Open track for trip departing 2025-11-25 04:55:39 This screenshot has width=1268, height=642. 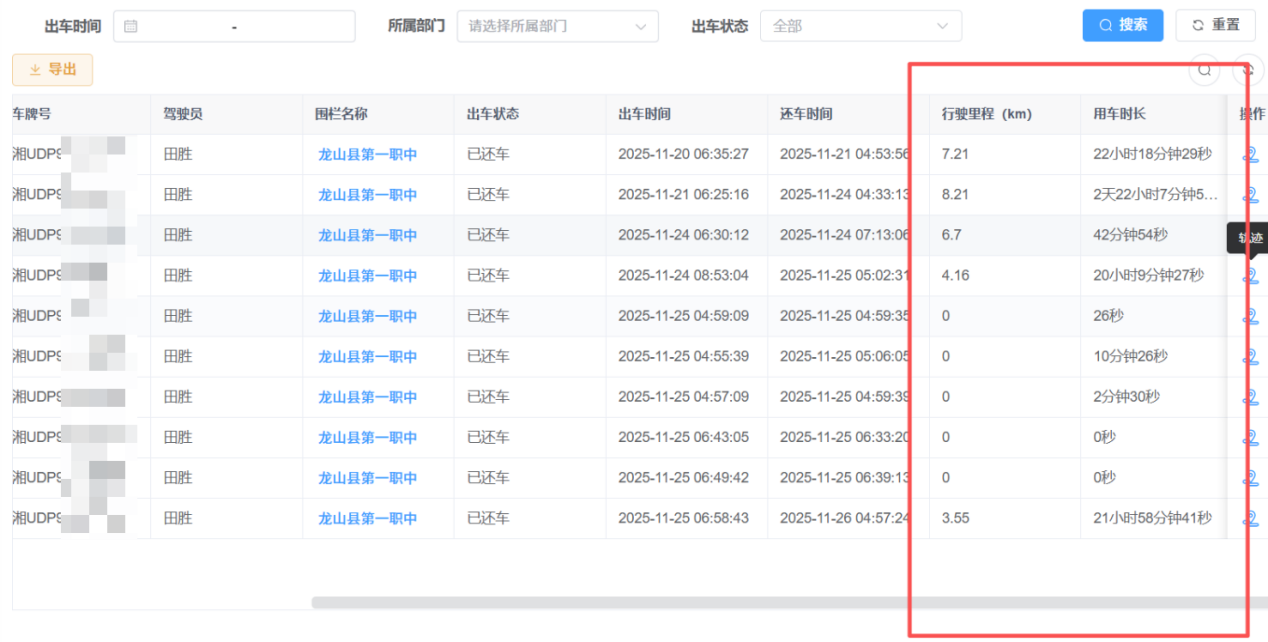1250,357
